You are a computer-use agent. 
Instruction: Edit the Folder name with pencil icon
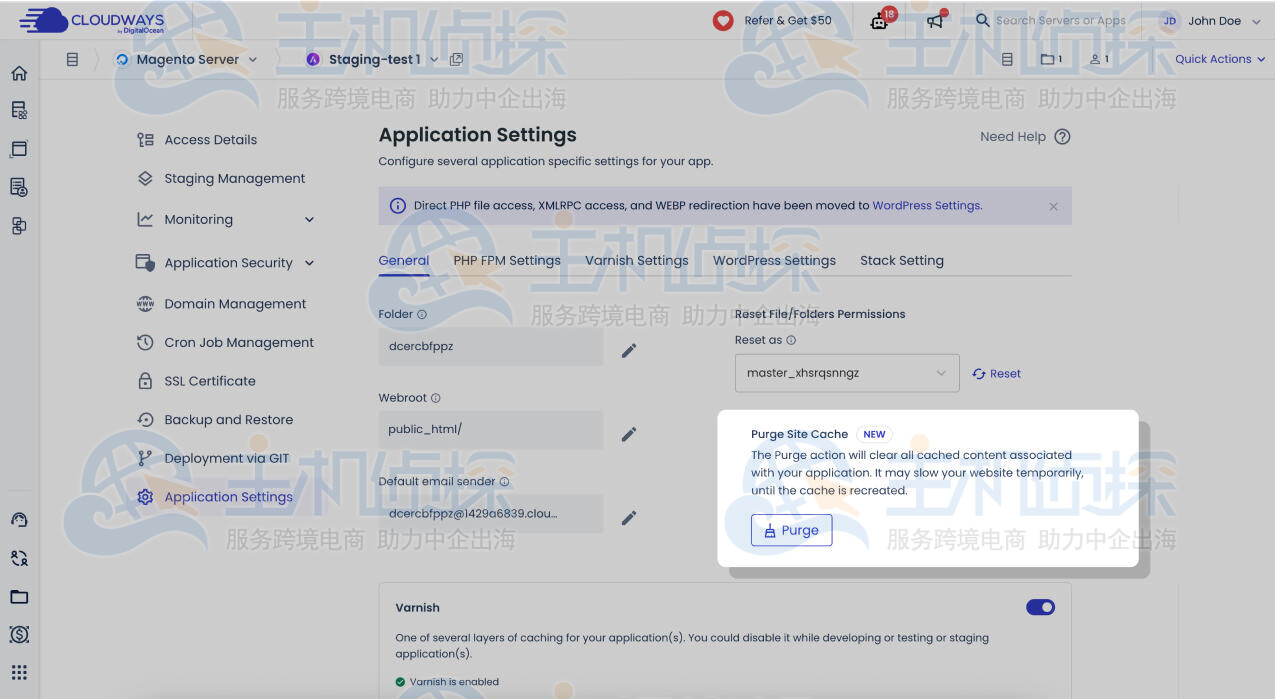pyautogui.click(x=629, y=350)
